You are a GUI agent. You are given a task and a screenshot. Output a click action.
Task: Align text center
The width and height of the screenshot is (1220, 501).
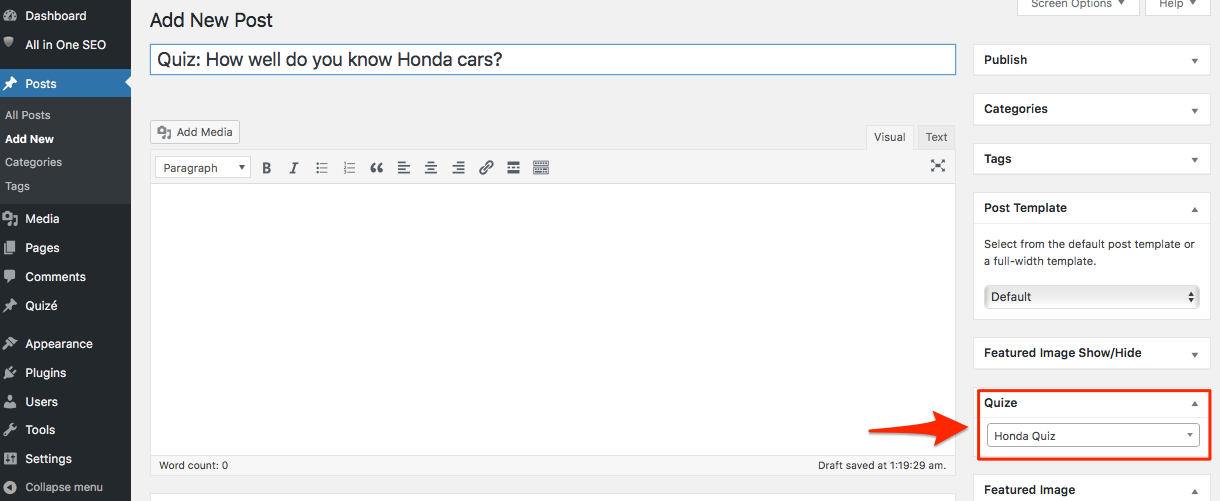[x=431, y=168]
